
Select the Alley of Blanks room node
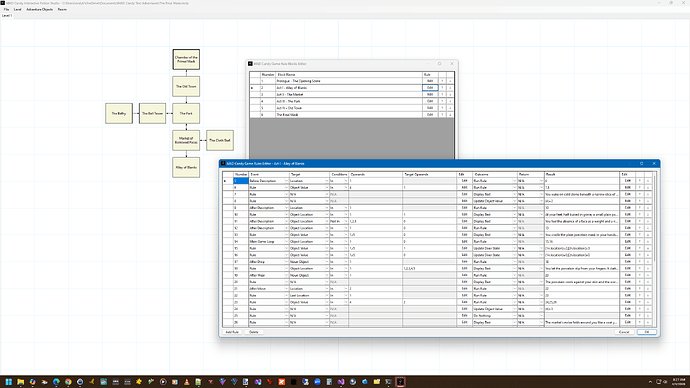pos(186,168)
